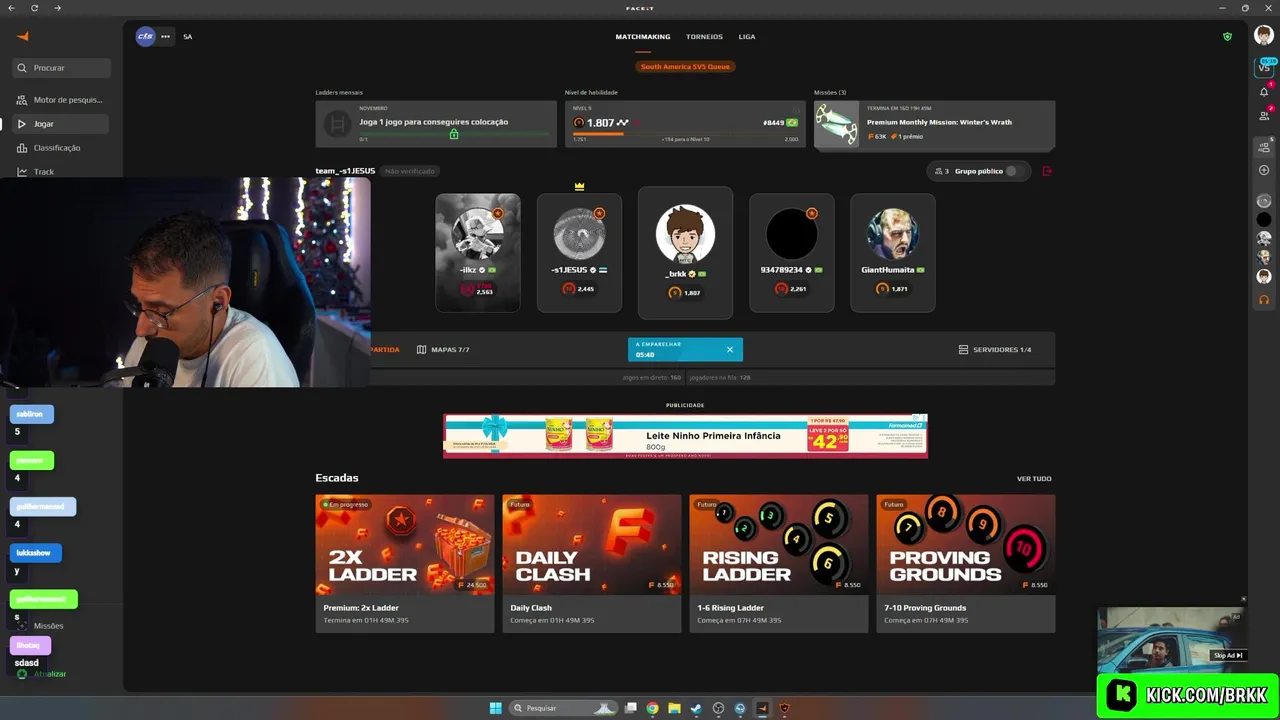Open the 934789234 player card
The image size is (1280, 720).
(x=791, y=253)
